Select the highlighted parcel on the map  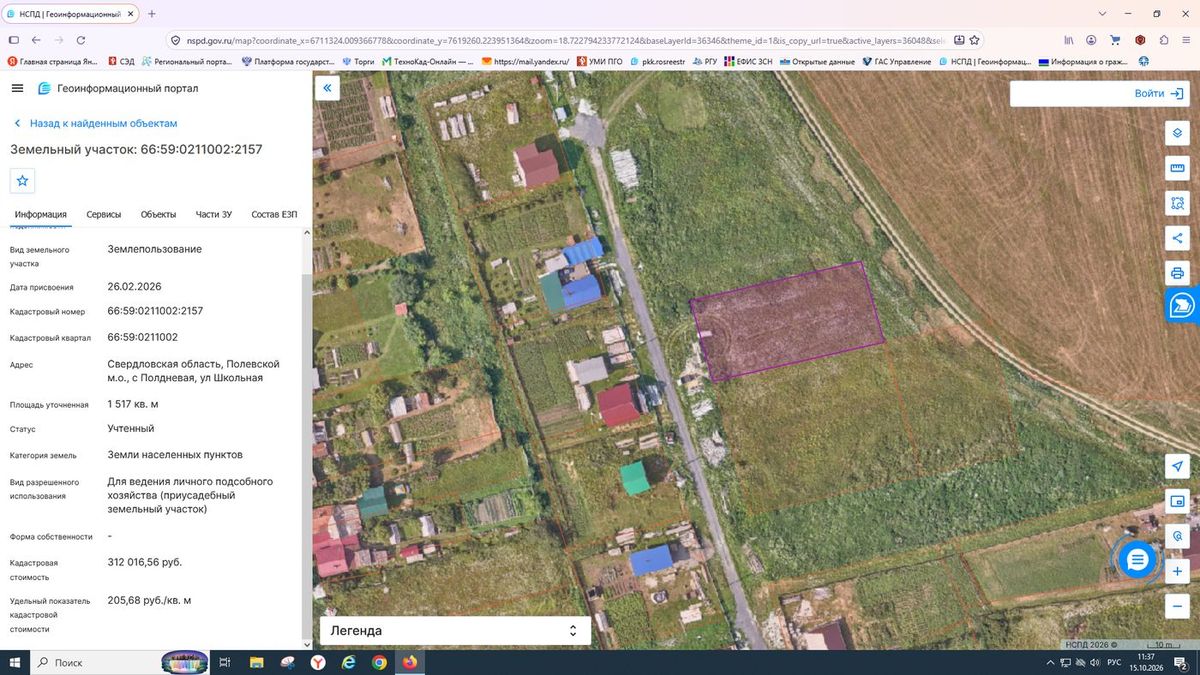click(788, 320)
